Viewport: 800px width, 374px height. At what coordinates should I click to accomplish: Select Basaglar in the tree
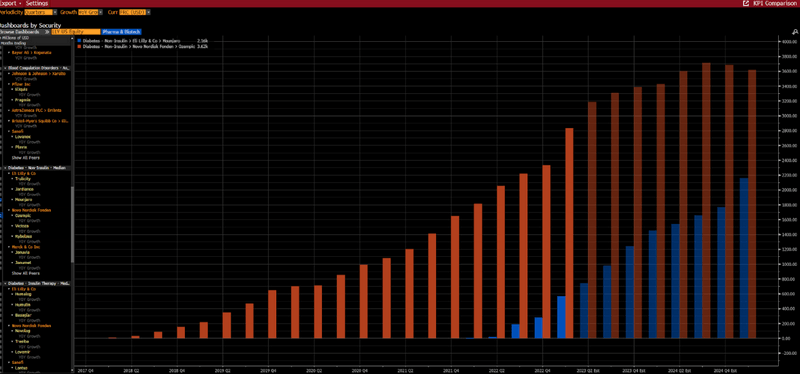point(23,315)
